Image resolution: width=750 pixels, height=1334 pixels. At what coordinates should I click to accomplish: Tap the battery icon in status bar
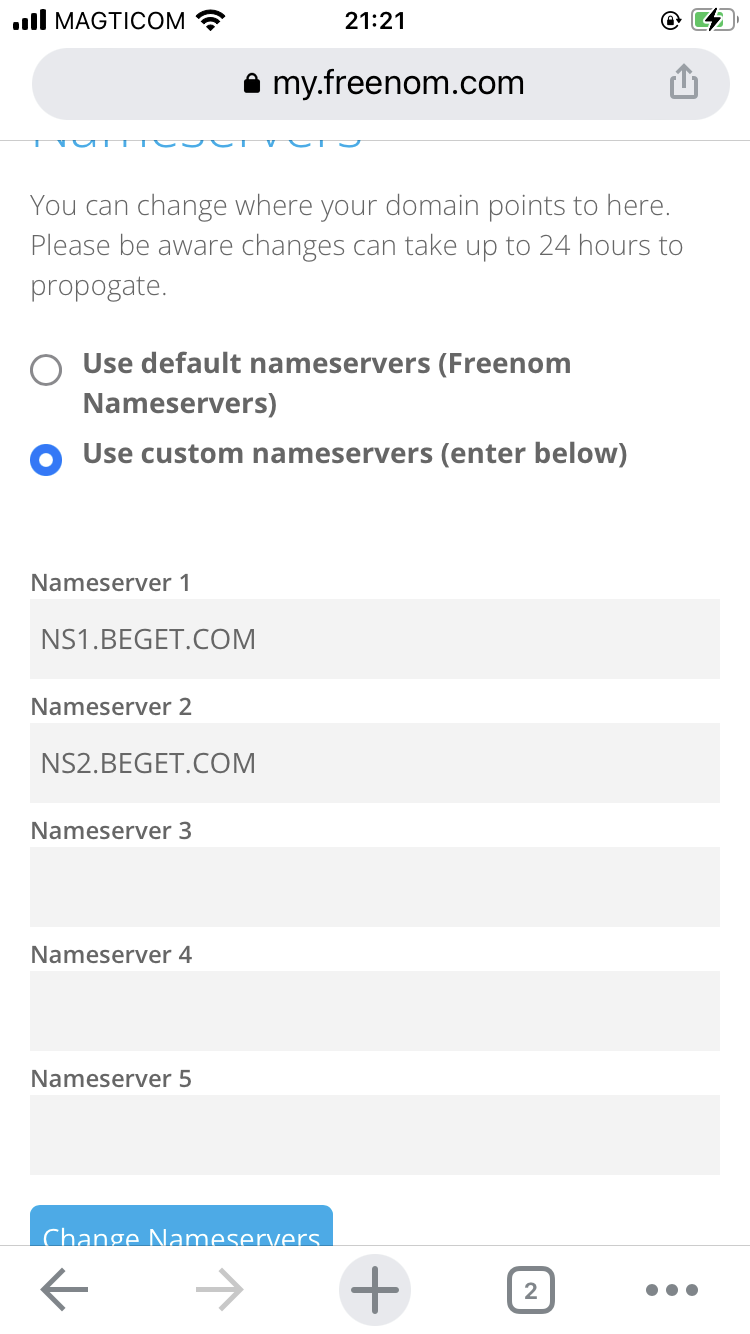(x=713, y=20)
